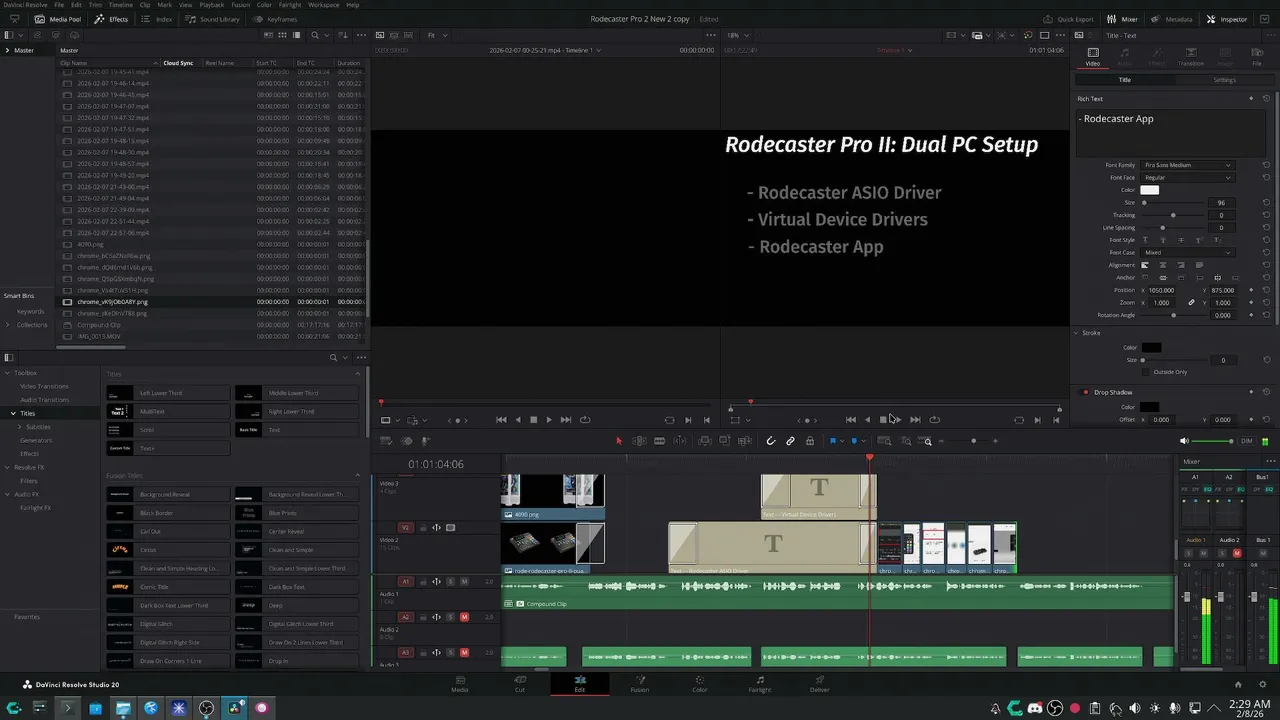1280x720 pixels.
Task: Open the Sound Library panel
Action: pyautogui.click(x=213, y=19)
